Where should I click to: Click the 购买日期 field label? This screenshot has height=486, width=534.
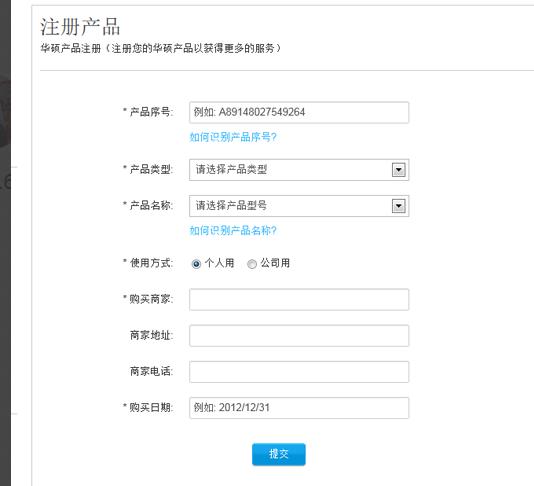[x=150, y=407]
